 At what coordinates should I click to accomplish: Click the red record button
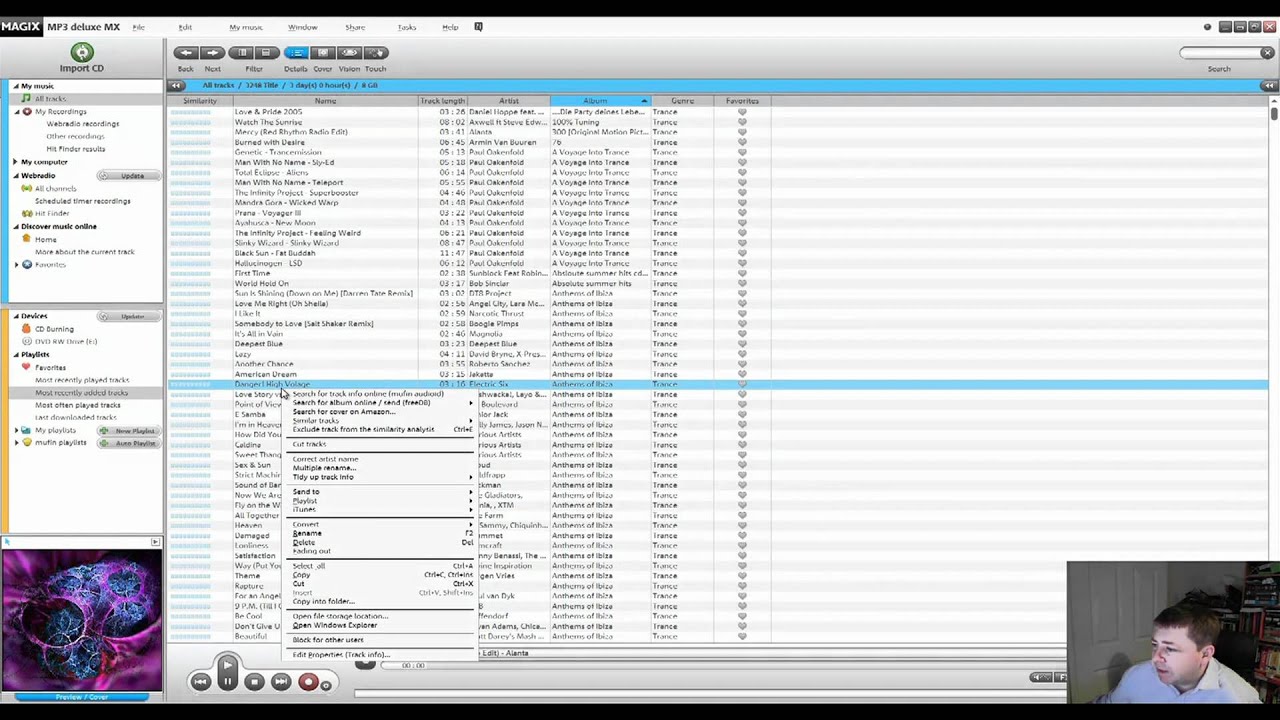click(x=308, y=682)
